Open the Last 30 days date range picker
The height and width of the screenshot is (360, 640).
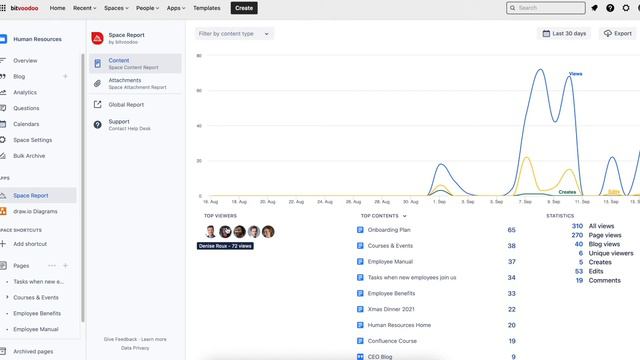[564, 33]
